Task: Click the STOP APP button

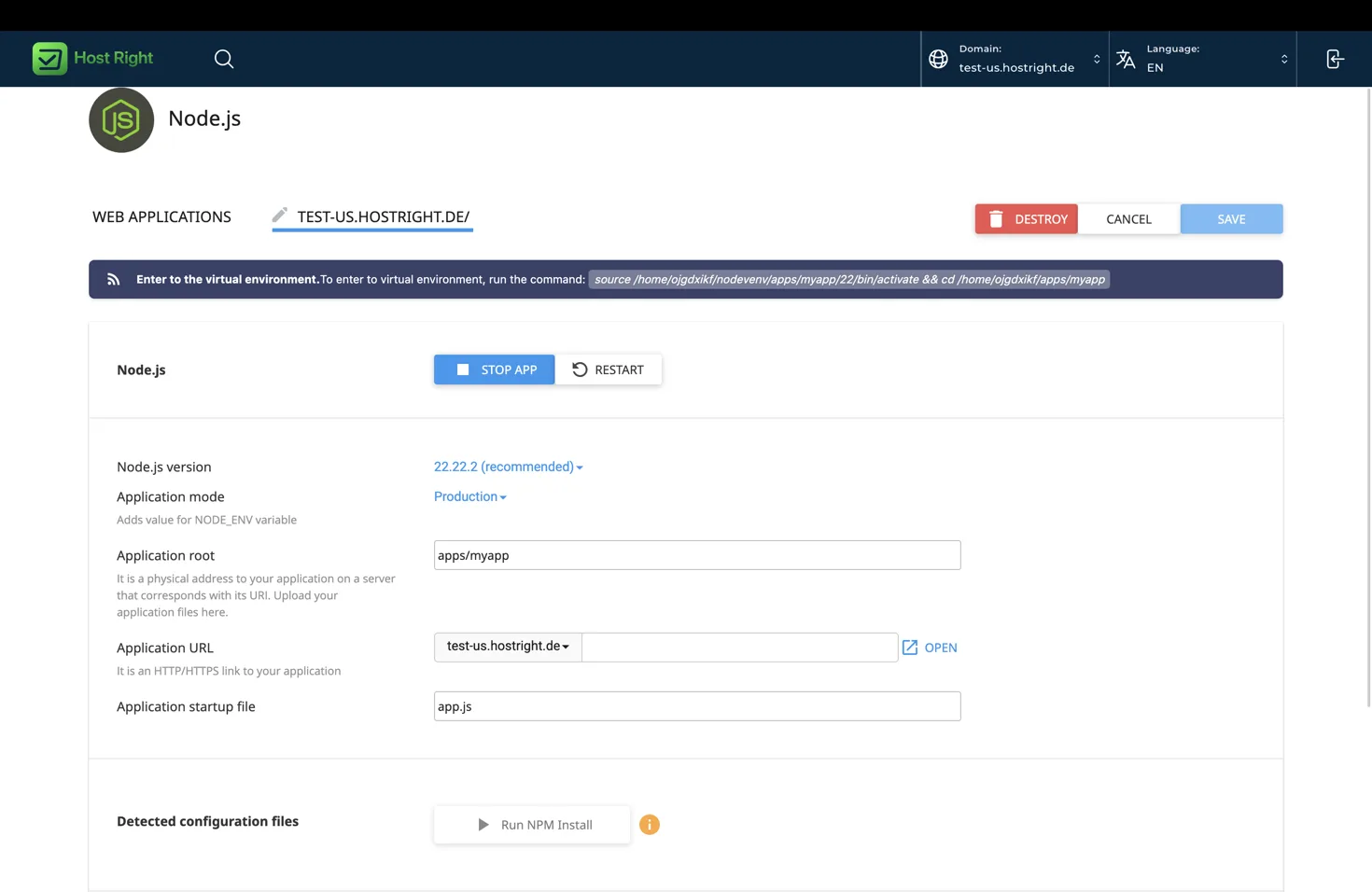Action: tap(495, 369)
